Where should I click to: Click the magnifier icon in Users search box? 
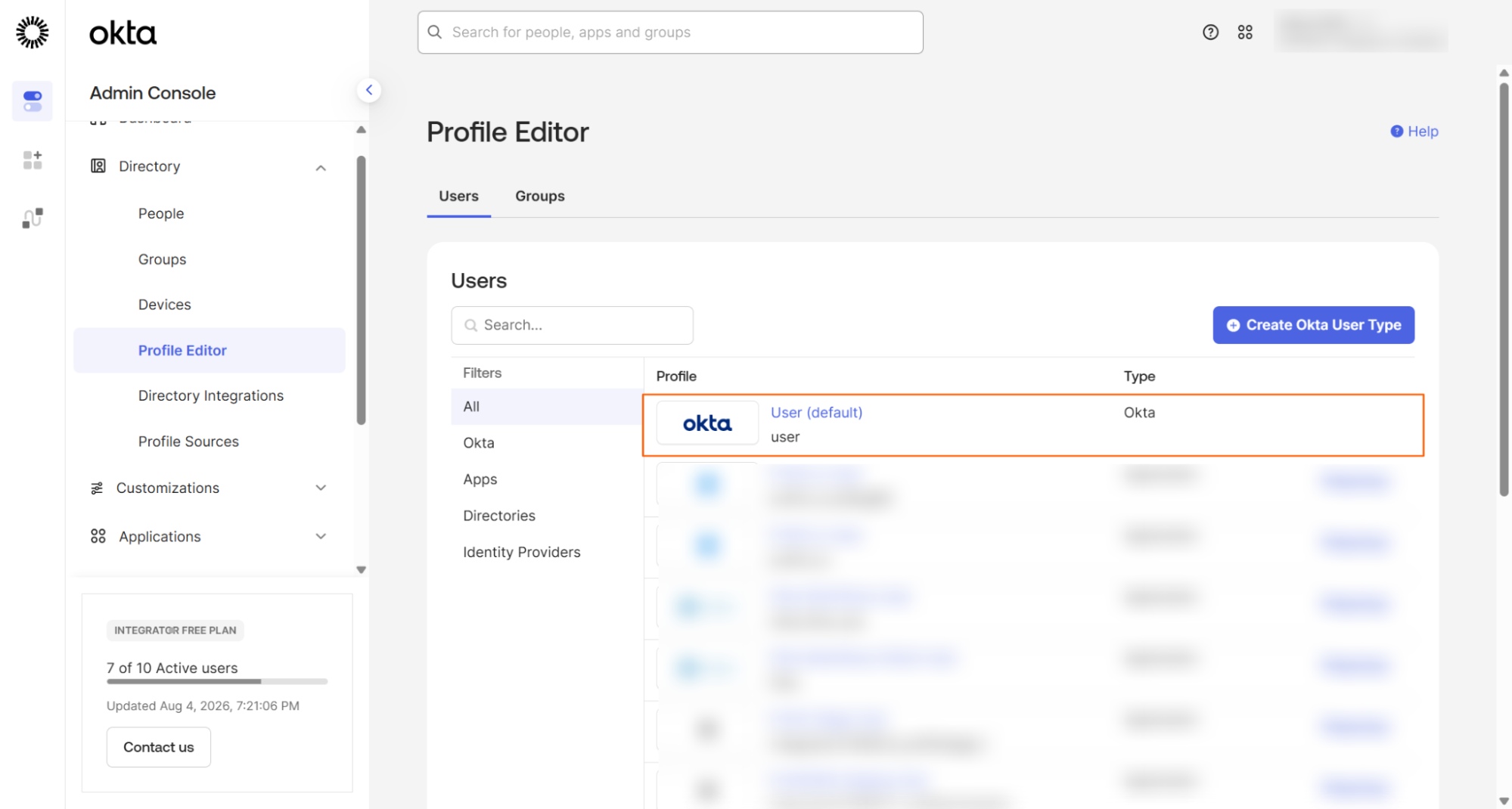470,325
